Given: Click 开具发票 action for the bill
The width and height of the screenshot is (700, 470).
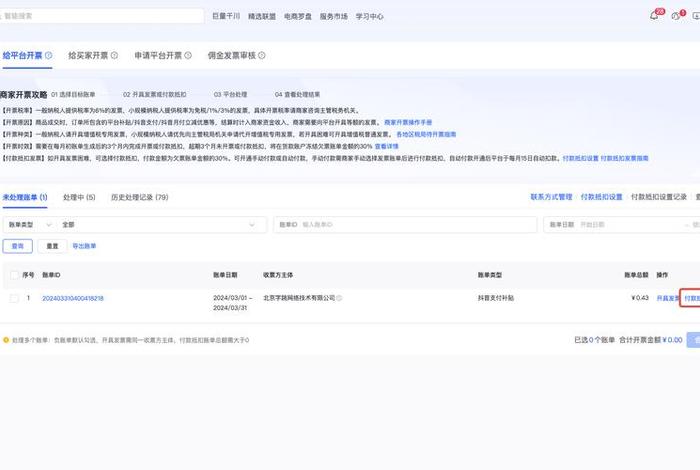Looking at the screenshot, I should coord(668,298).
